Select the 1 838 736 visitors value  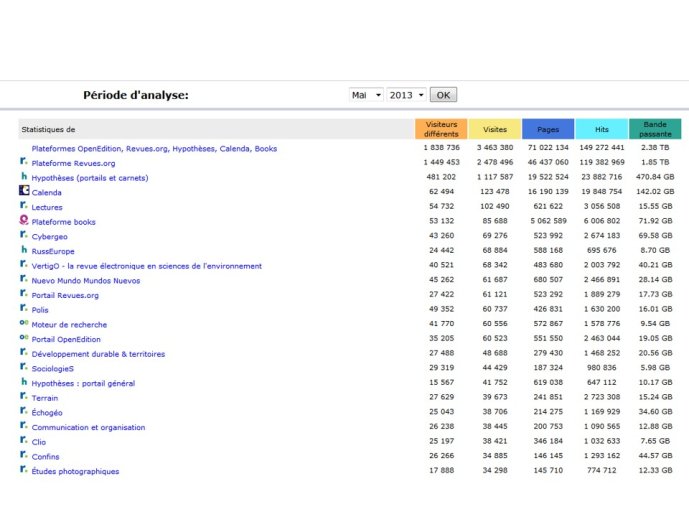(x=441, y=148)
